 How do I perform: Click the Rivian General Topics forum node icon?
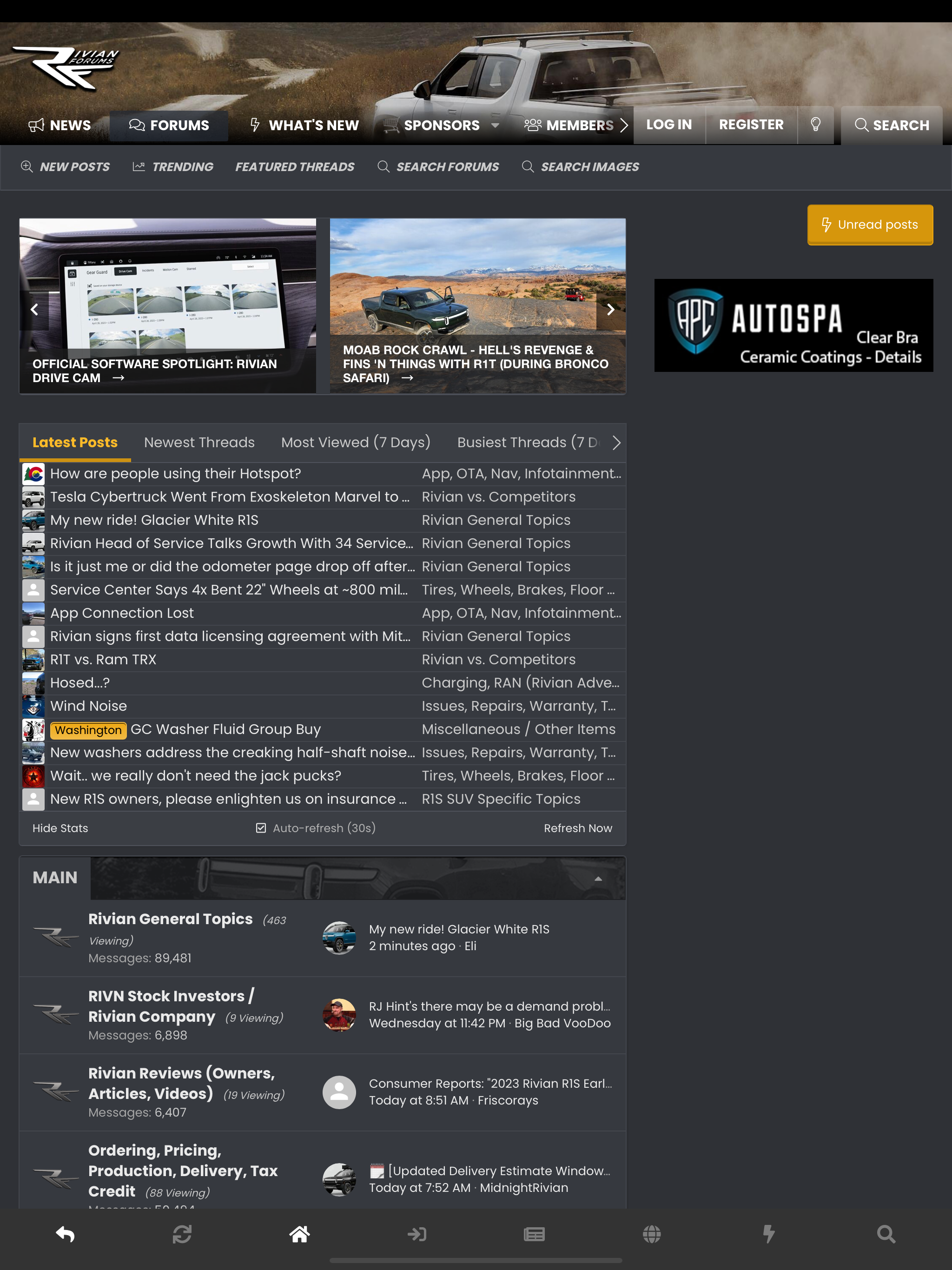point(56,937)
